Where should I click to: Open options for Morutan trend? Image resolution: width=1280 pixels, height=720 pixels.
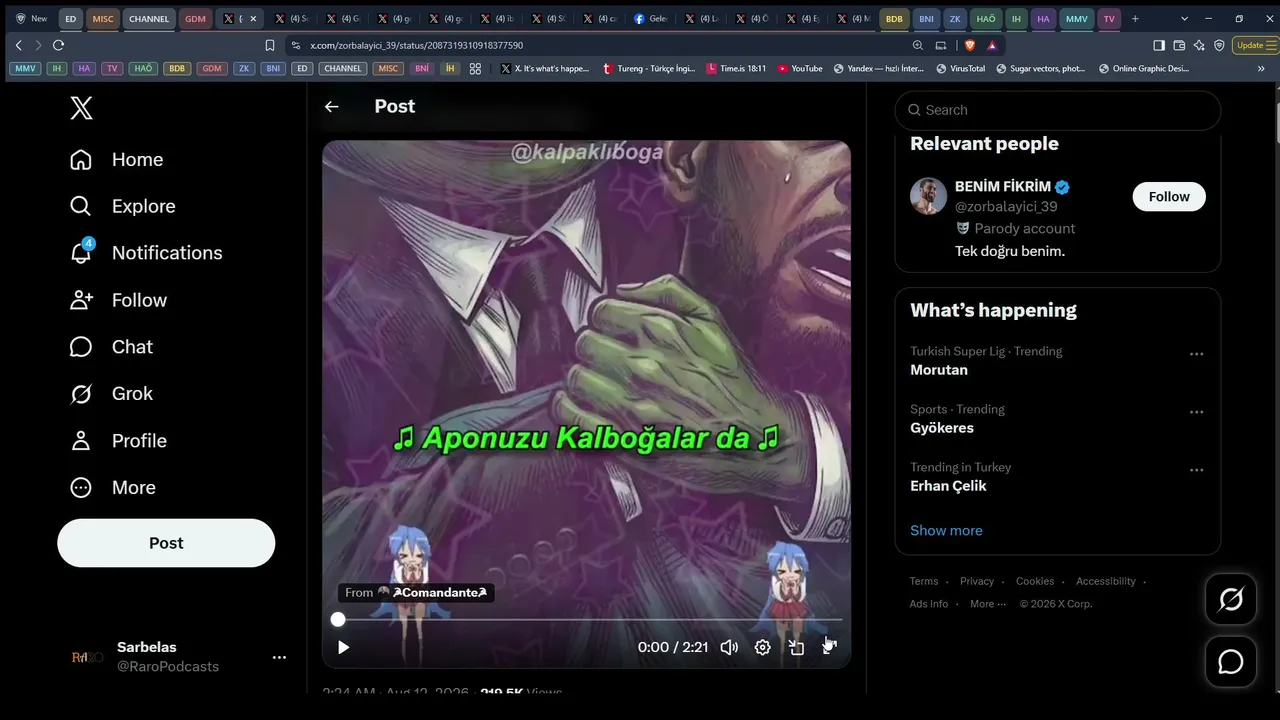pyautogui.click(x=1196, y=354)
